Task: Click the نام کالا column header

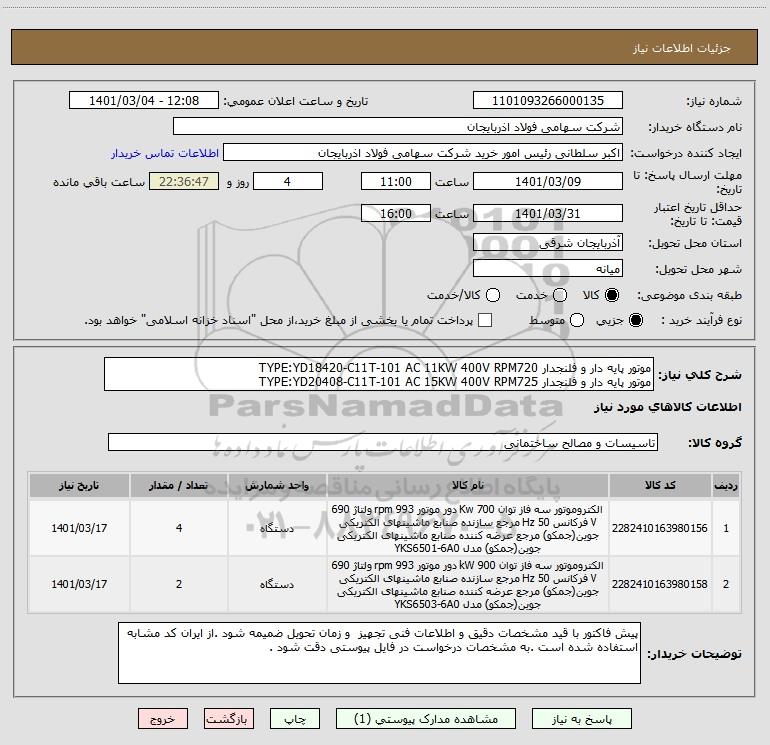Action: [x=468, y=486]
